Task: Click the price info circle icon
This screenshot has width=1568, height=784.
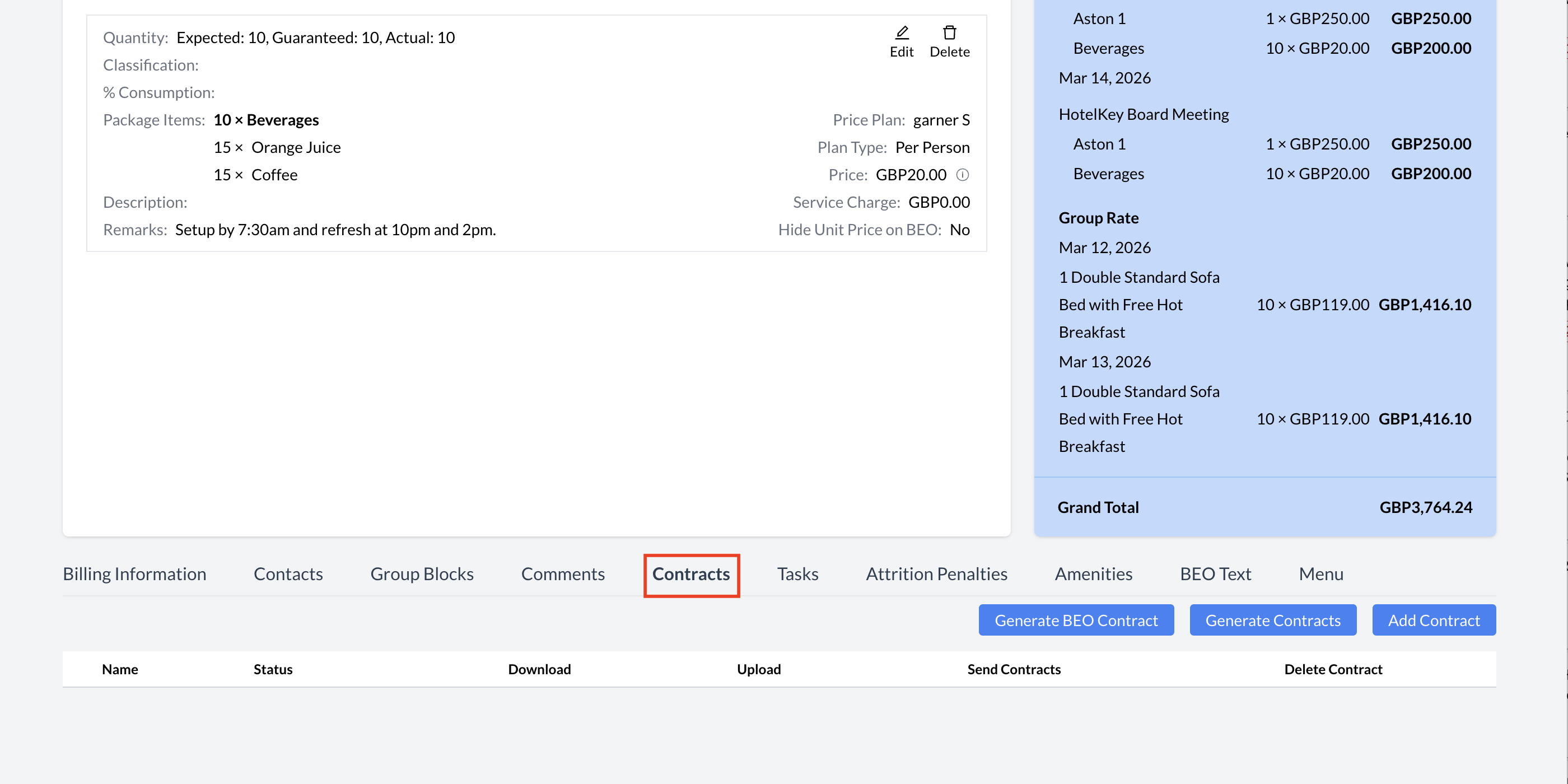Action: click(962, 175)
